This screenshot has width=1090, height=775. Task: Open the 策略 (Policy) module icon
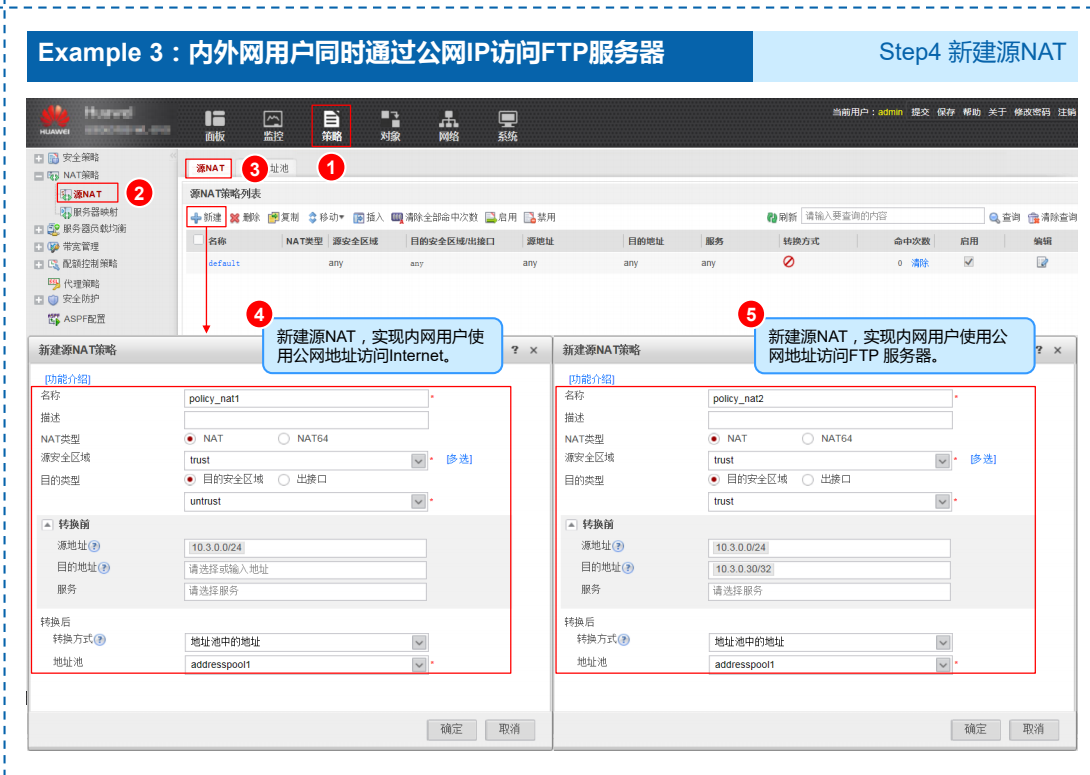pyautogui.click(x=331, y=122)
